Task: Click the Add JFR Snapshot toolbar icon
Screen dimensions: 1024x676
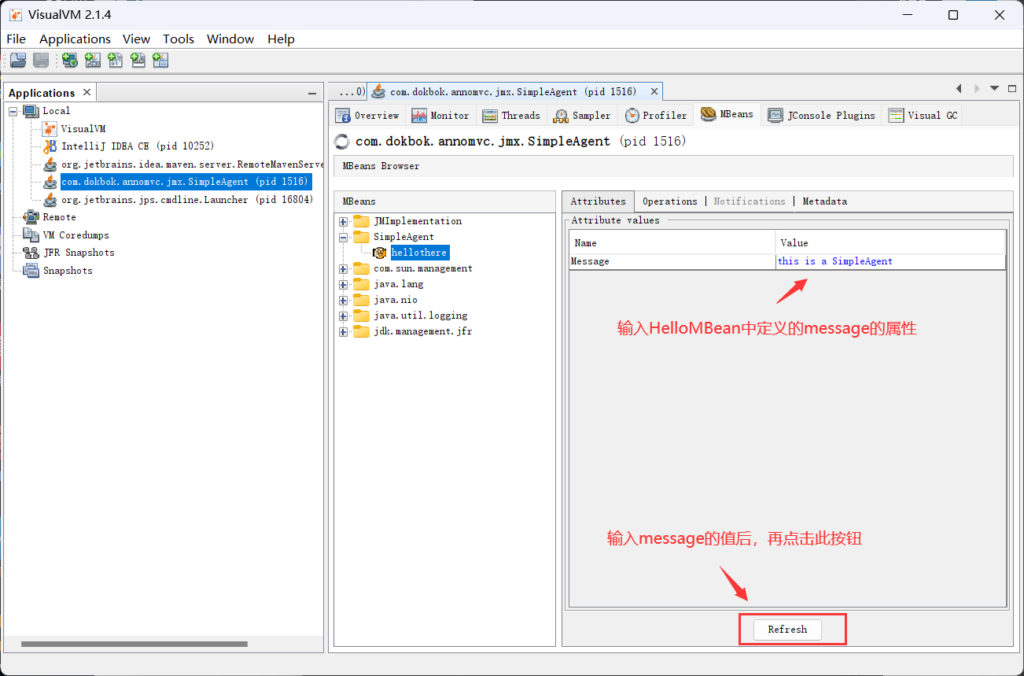Action: click(x=138, y=61)
